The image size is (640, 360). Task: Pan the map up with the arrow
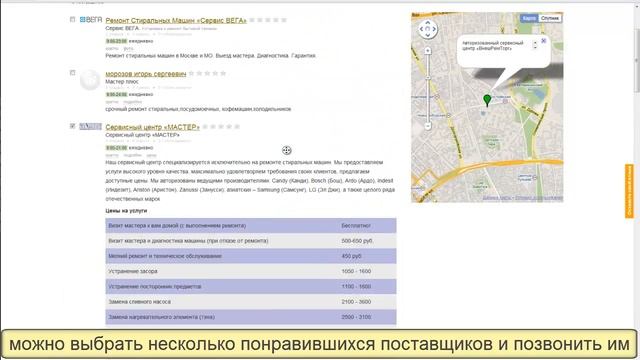428,23
